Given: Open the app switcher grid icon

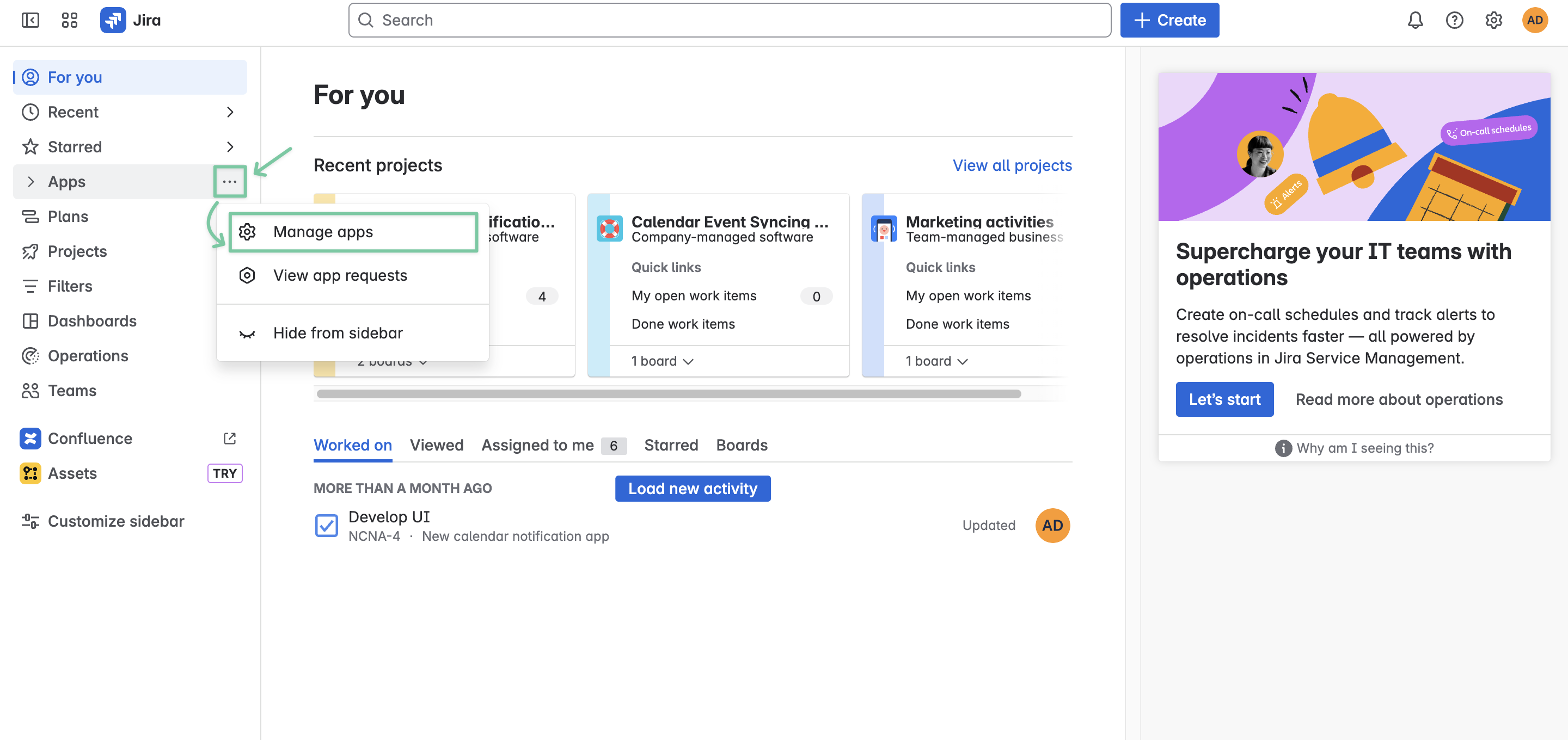Looking at the screenshot, I should pyautogui.click(x=69, y=20).
